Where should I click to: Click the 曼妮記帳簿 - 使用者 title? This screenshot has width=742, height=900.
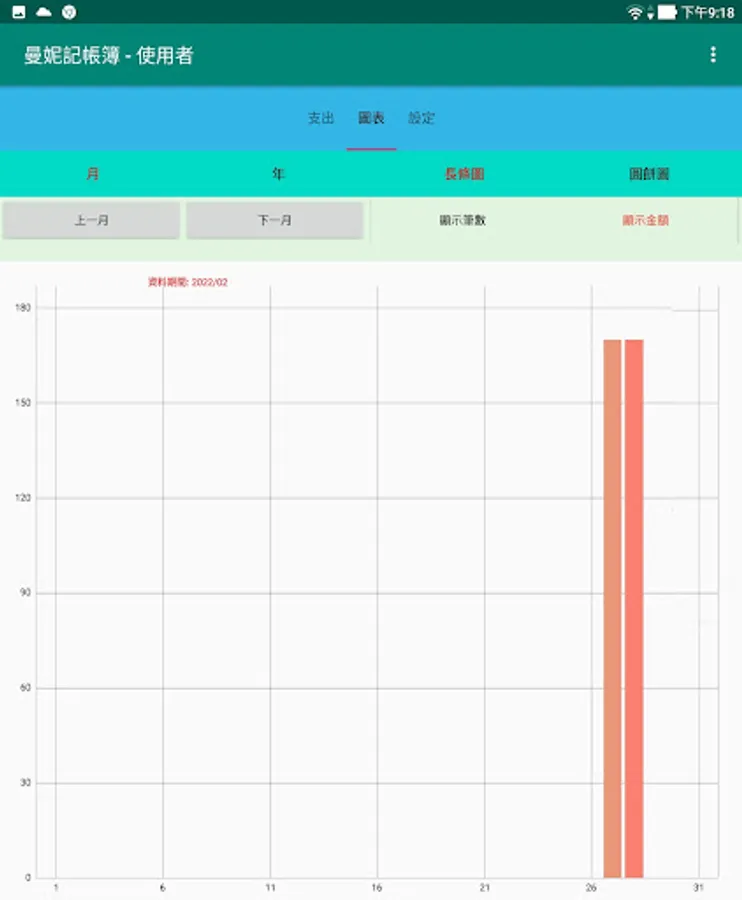point(108,55)
